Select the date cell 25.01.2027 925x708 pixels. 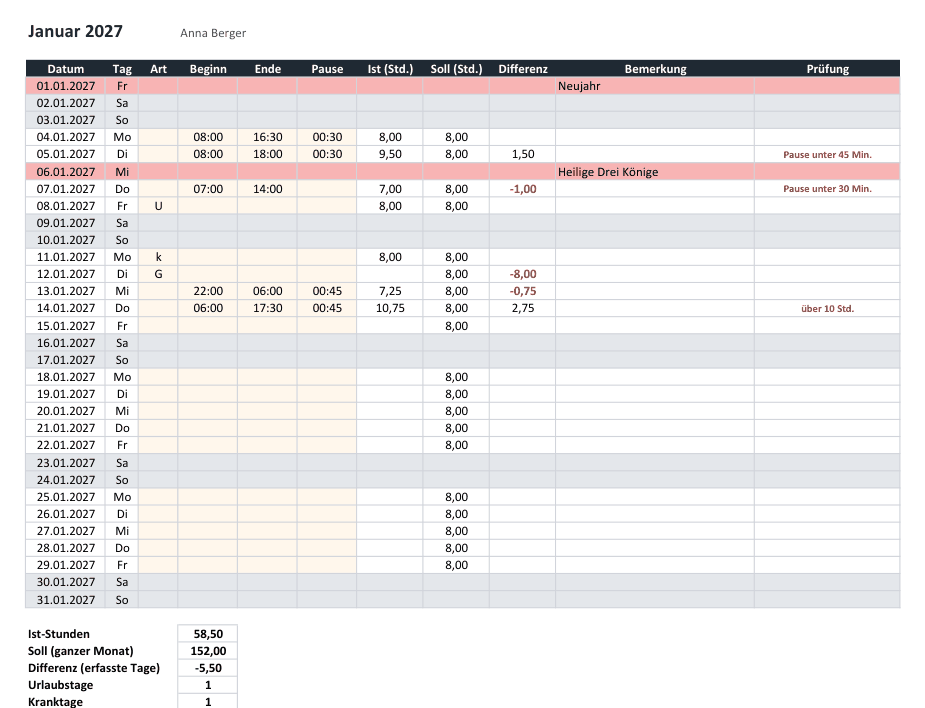coord(65,497)
